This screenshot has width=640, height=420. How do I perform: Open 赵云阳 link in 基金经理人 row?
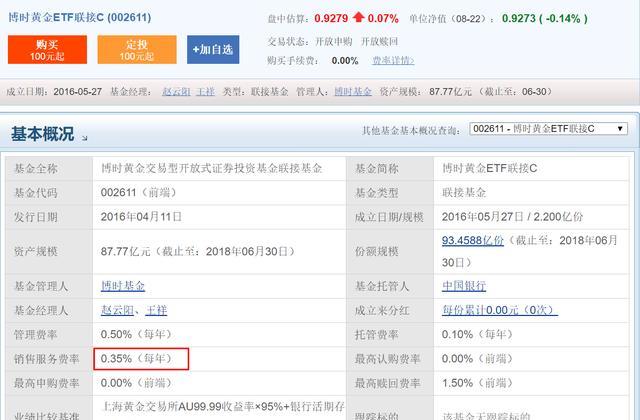pos(117,310)
